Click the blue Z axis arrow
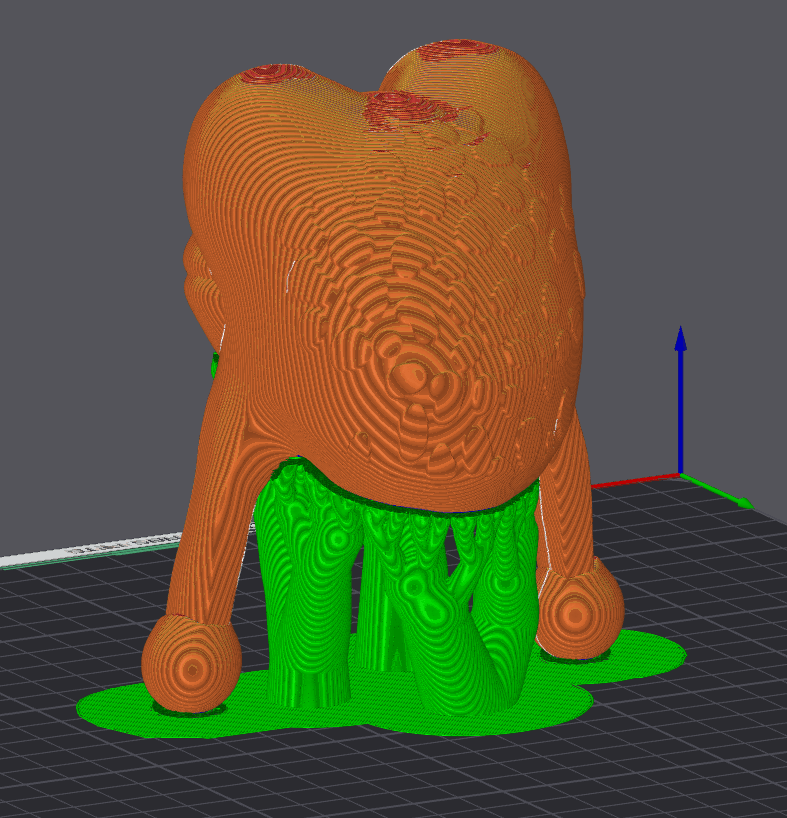Viewport: 787px width, 818px height. [x=680, y=402]
